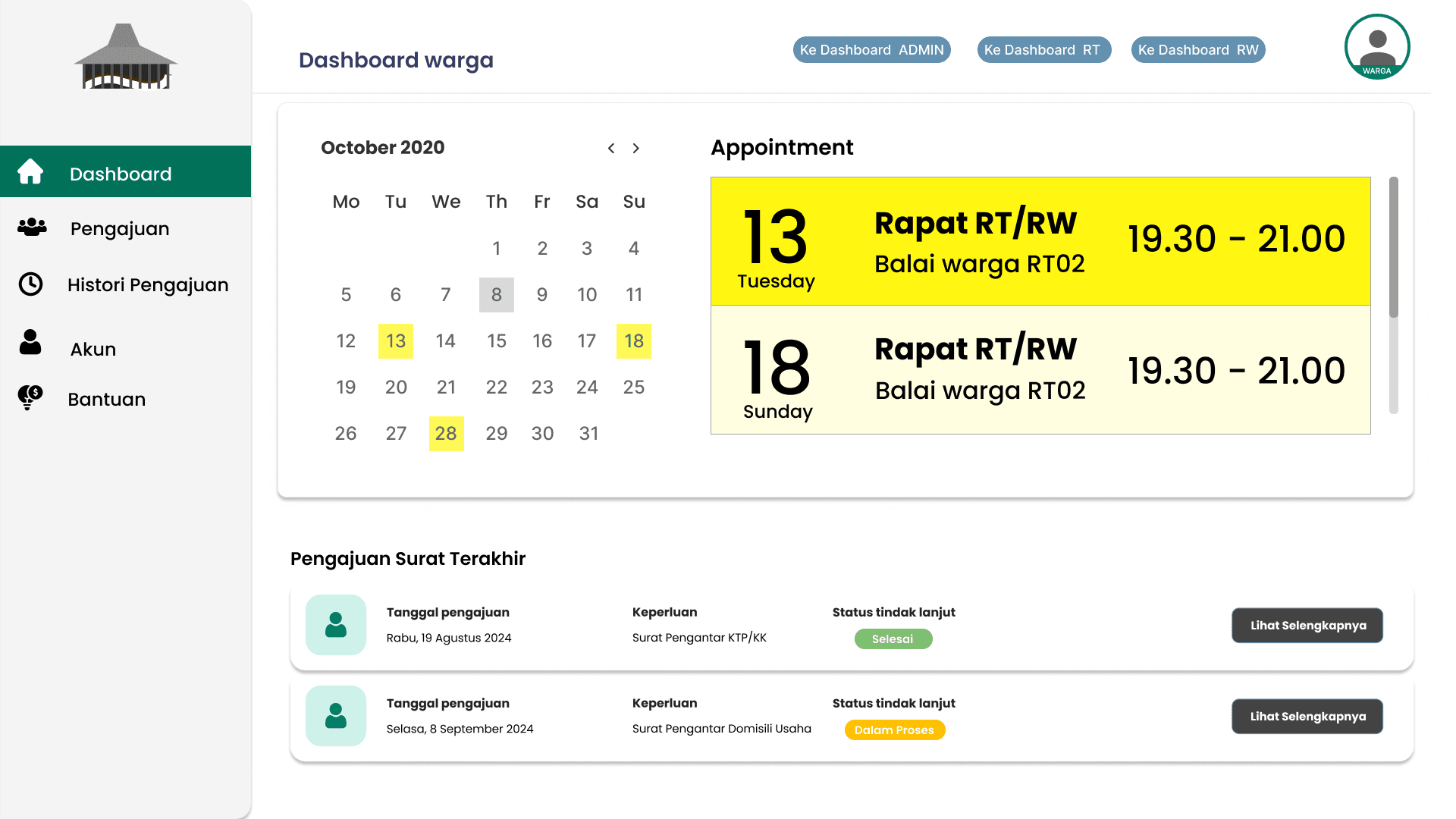This screenshot has height=819, width=1456.
Task: Click the Dashboard home icon in the sidebar
Action: pyautogui.click(x=30, y=172)
